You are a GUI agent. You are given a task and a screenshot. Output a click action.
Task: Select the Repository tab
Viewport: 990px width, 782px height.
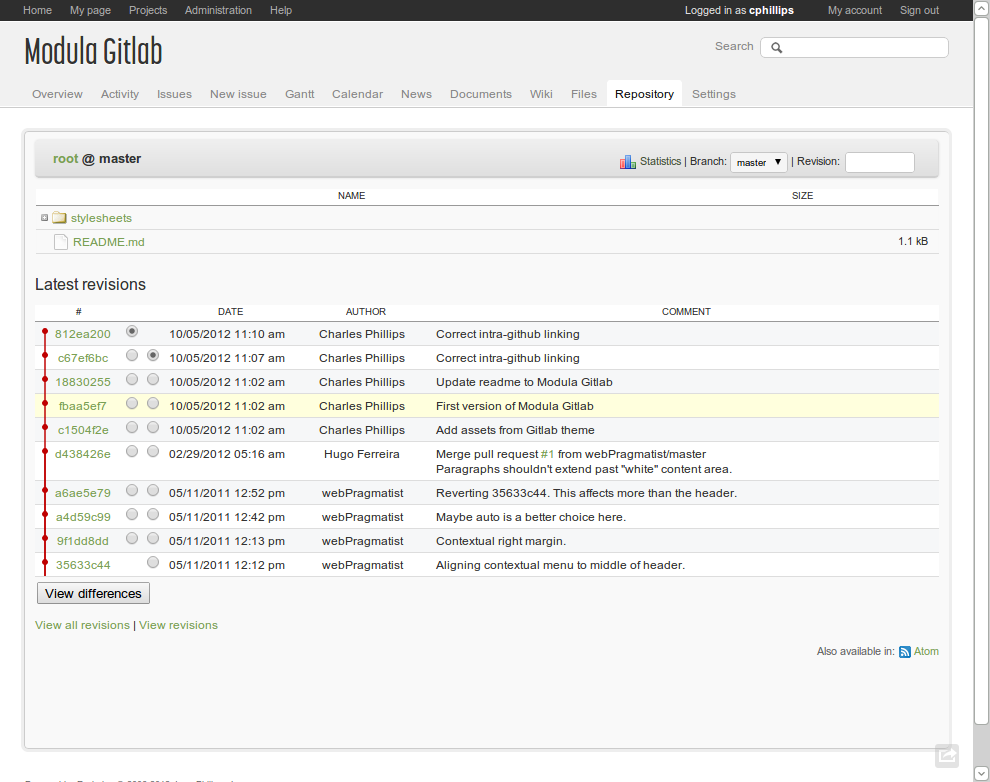pos(644,94)
